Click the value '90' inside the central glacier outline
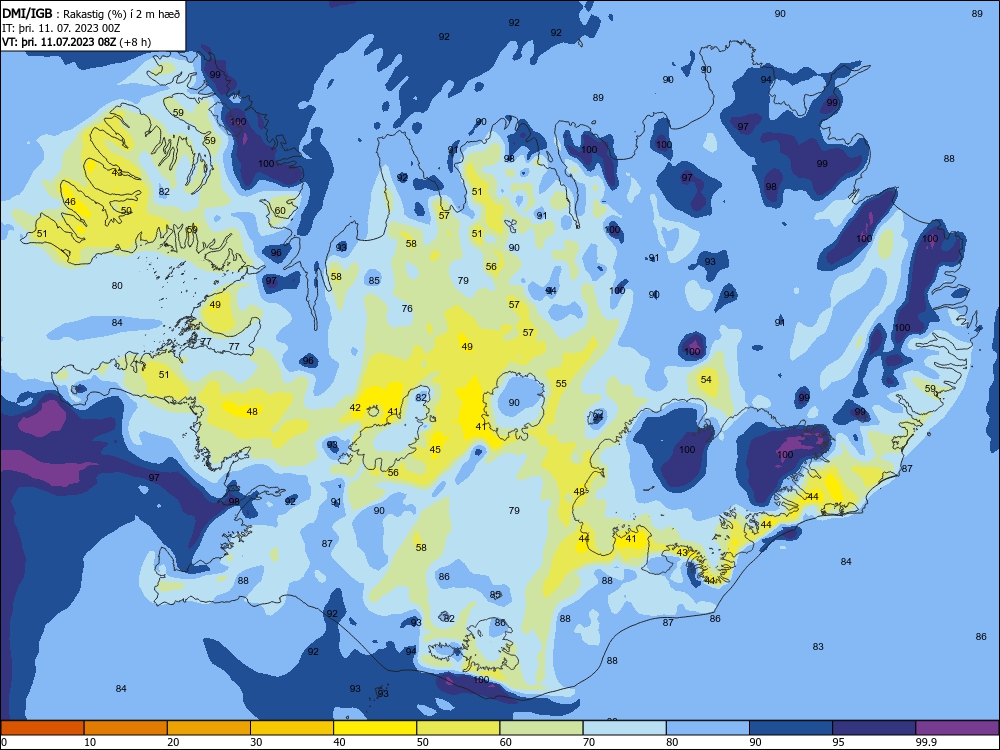 (514, 403)
